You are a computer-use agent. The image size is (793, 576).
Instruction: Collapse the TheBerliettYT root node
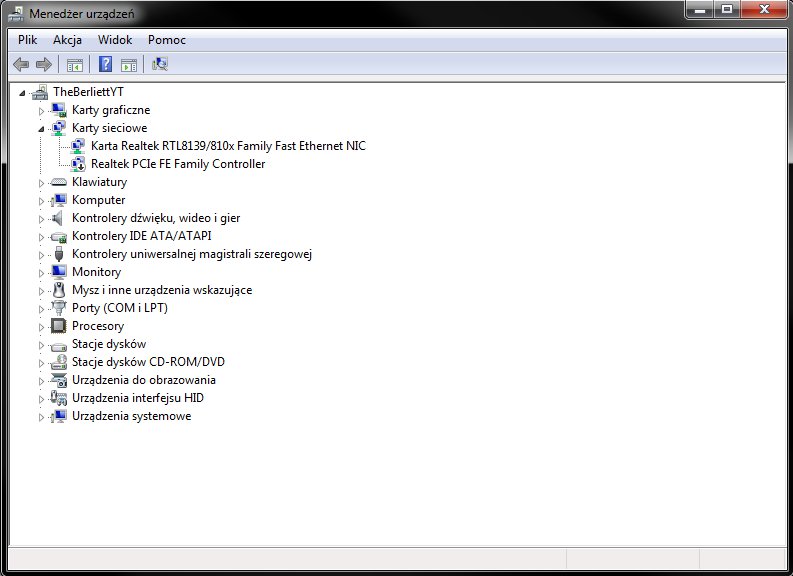tap(22, 93)
